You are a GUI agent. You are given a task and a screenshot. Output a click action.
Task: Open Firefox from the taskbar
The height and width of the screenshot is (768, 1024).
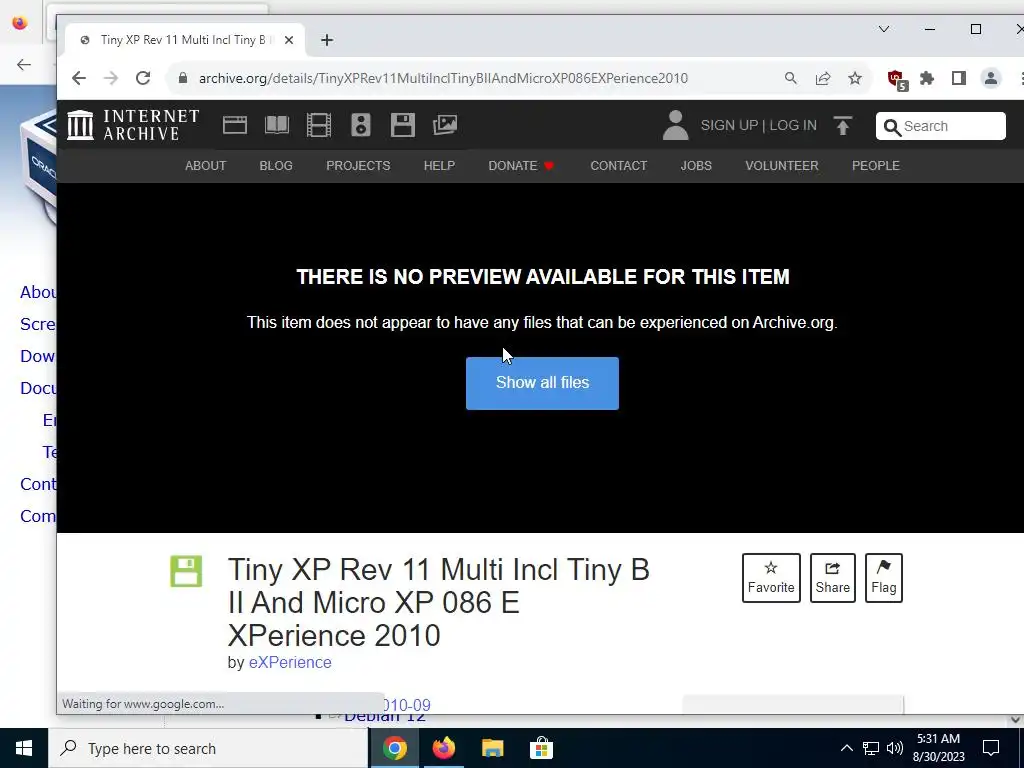444,748
